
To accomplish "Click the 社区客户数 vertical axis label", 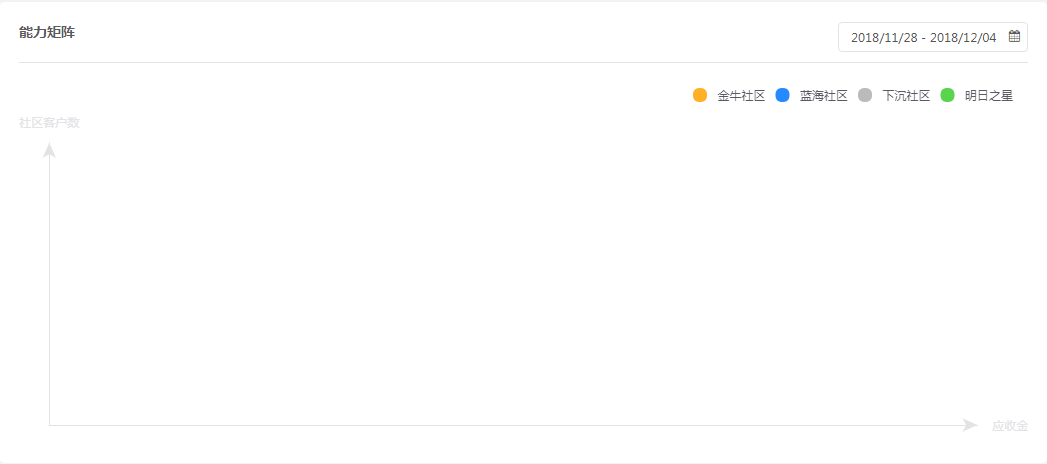I will 49,123.
